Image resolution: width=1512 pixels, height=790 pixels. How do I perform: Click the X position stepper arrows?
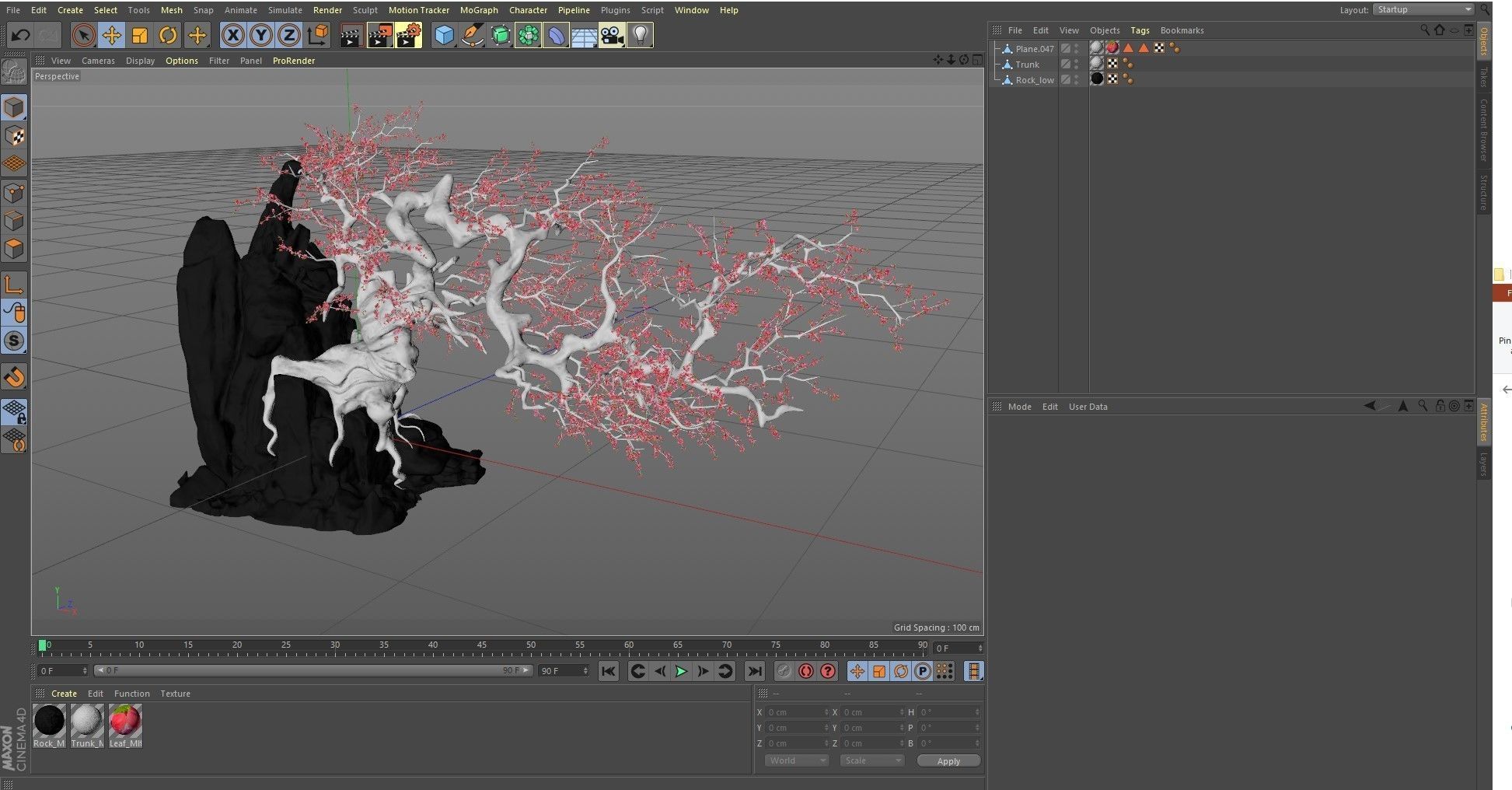(826, 712)
